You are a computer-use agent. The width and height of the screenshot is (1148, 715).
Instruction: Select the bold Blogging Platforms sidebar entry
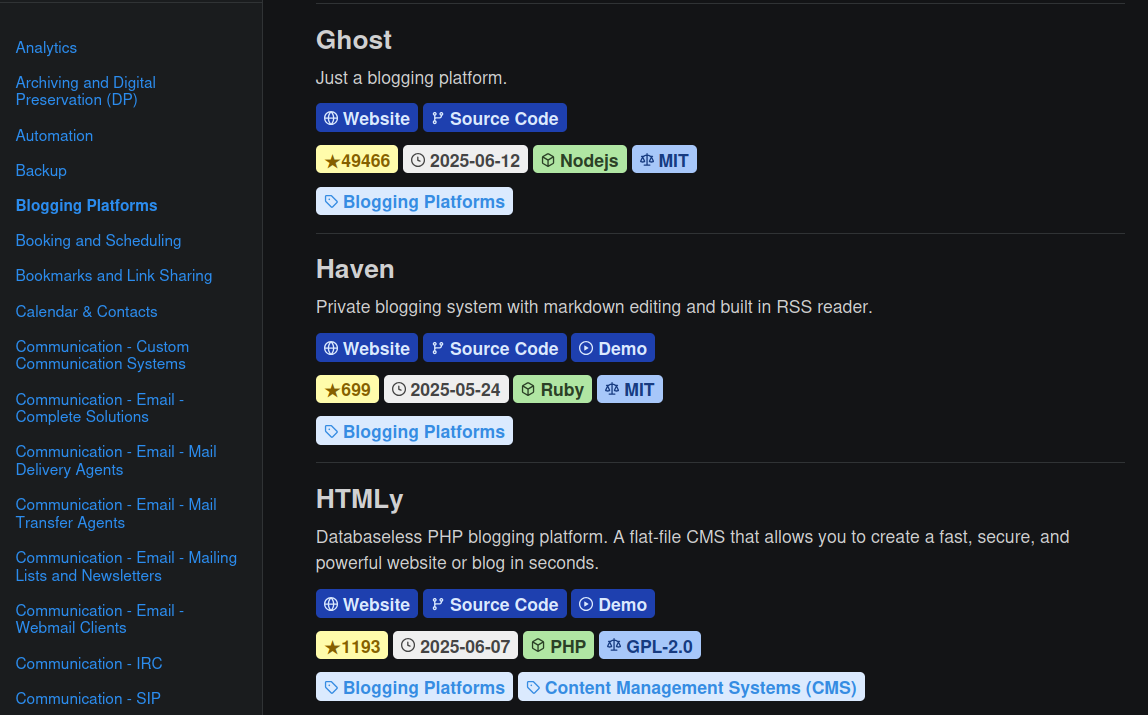click(x=86, y=206)
